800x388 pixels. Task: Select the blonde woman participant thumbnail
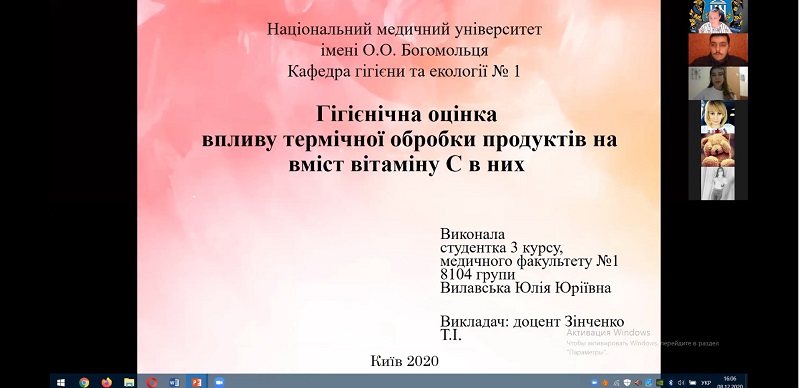[718, 117]
